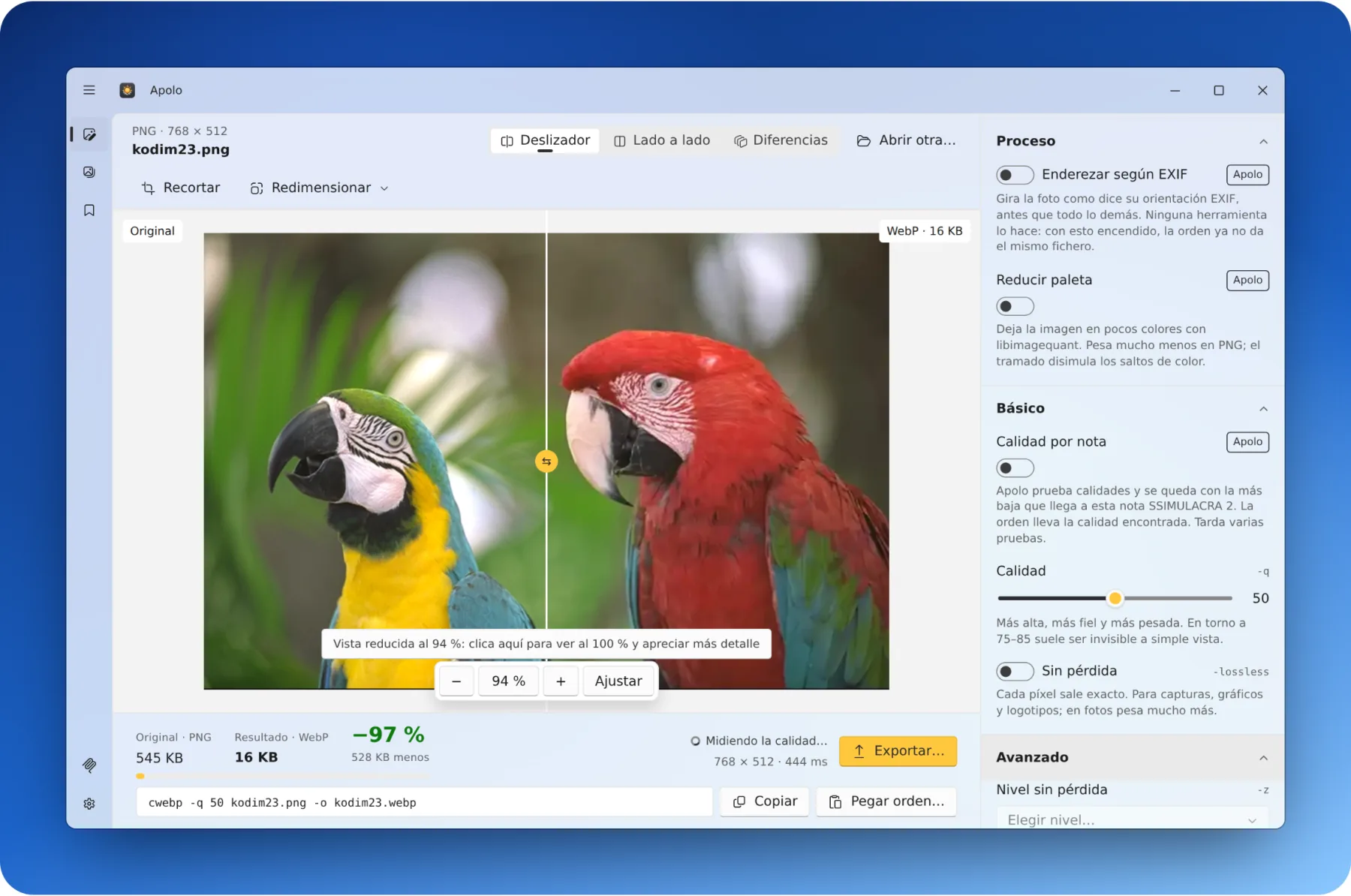
Task: Open the second sidebar image icon
Action: click(x=89, y=172)
